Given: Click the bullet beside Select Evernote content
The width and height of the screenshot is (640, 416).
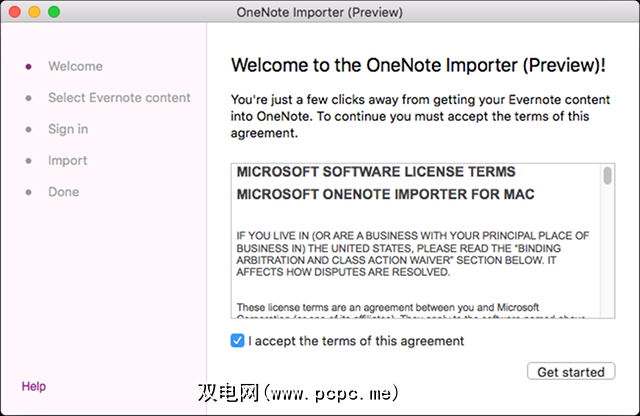Looking at the screenshot, I should pos(29,98).
